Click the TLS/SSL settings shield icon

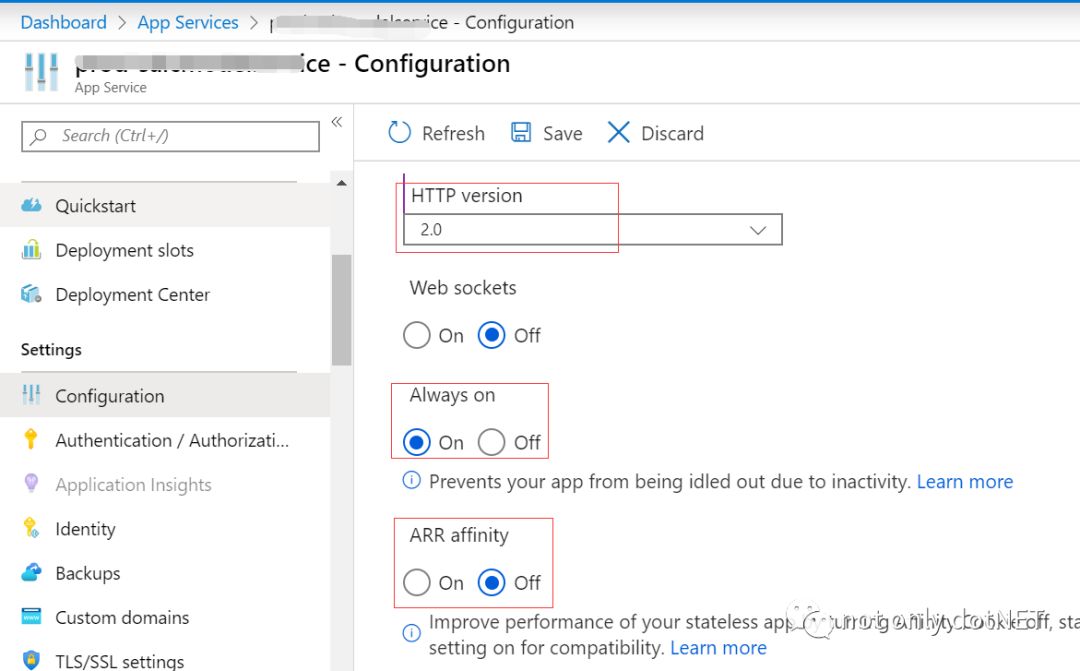coord(31,660)
